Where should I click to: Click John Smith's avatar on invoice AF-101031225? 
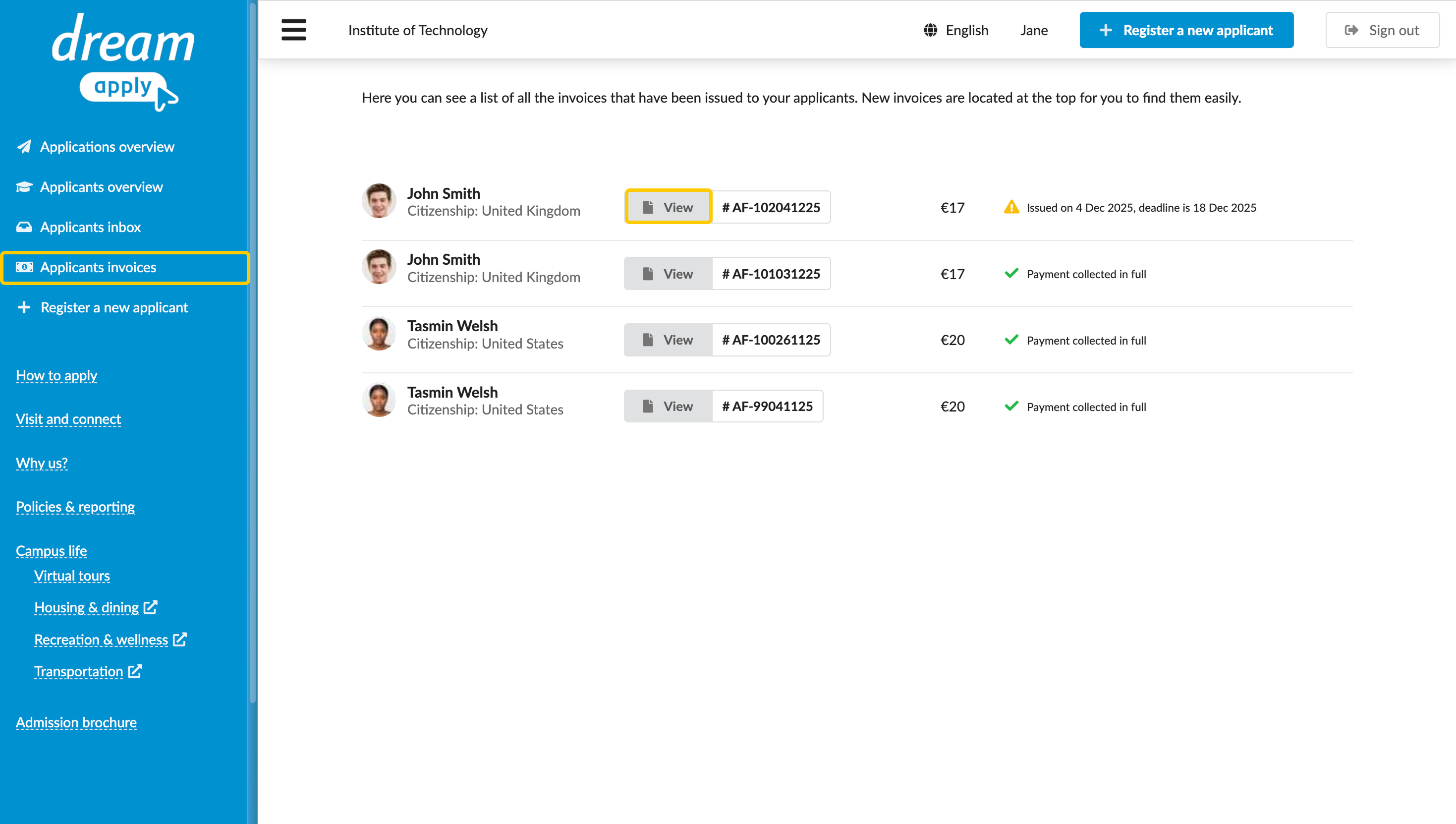click(379, 267)
